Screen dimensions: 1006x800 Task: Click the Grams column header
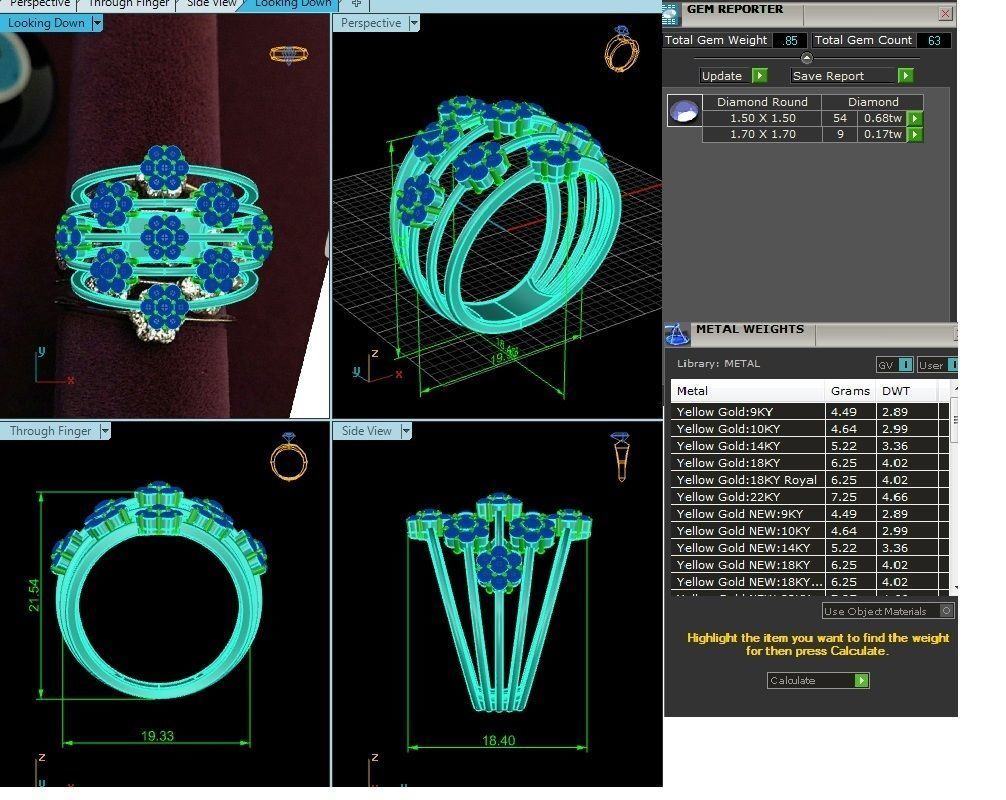[850, 391]
